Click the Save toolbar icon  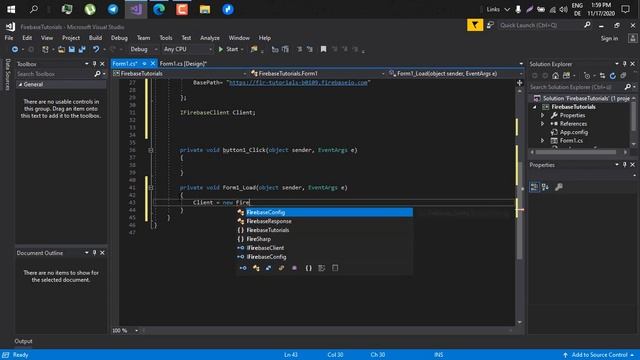72,49
